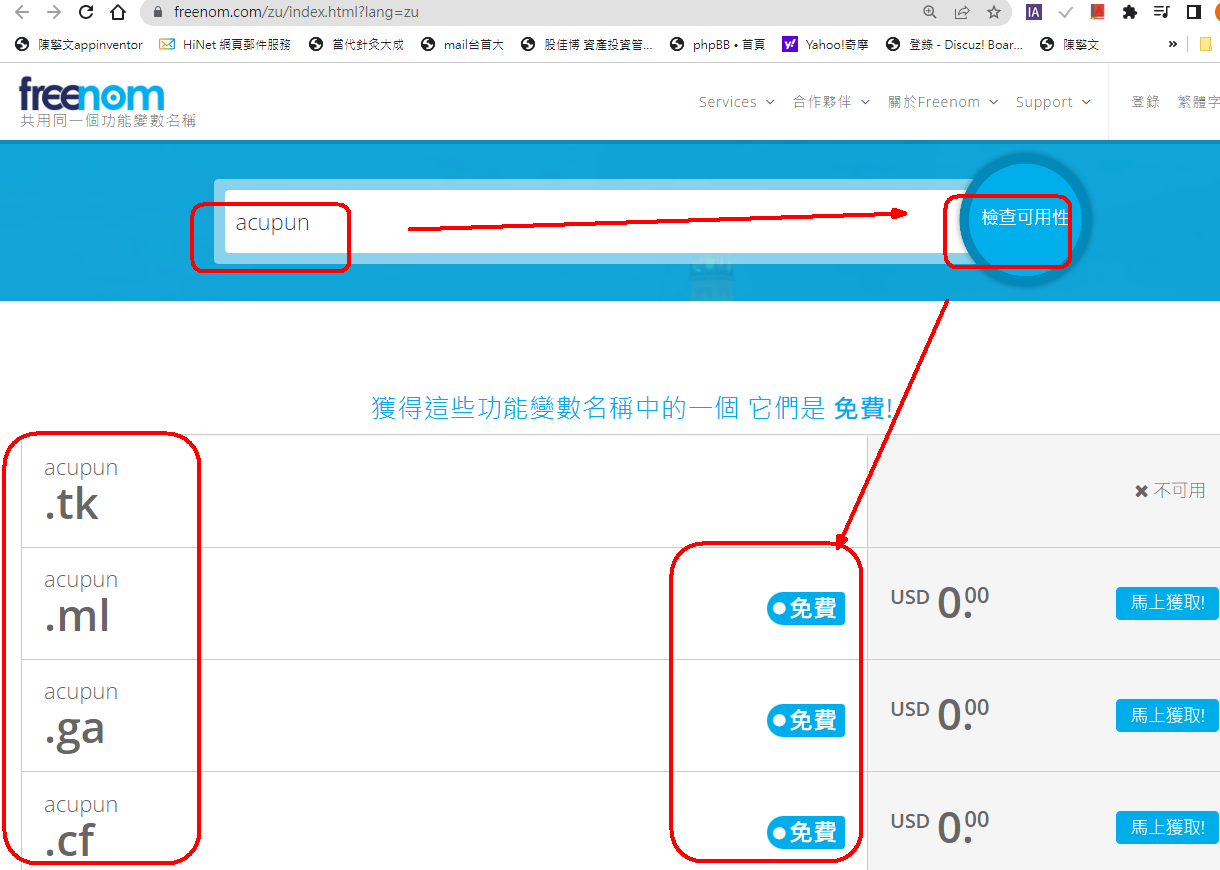Share this page from address bar
The height and width of the screenshot is (870, 1220).
pyautogui.click(x=962, y=12)
